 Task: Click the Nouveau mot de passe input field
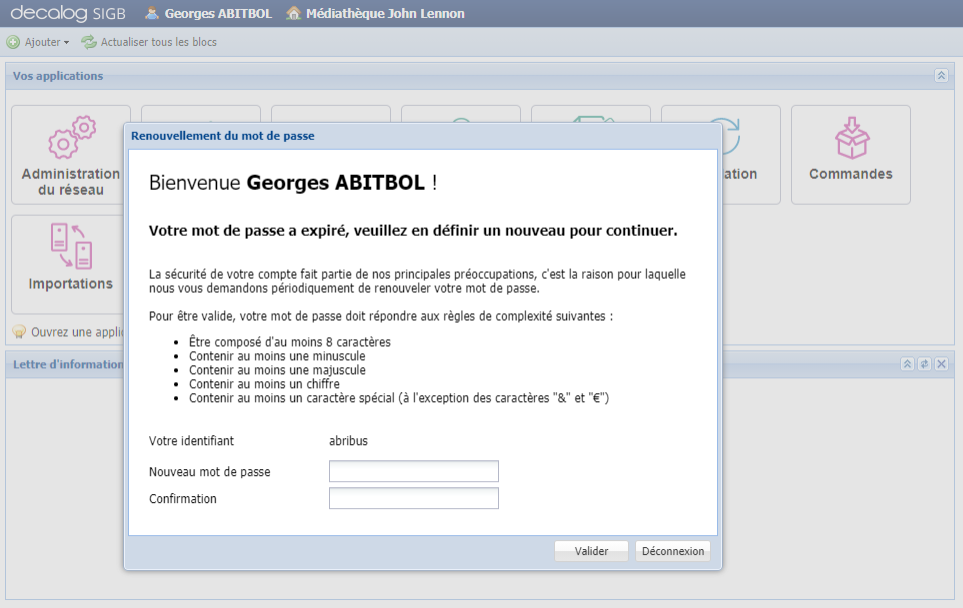tap(413, 471)
